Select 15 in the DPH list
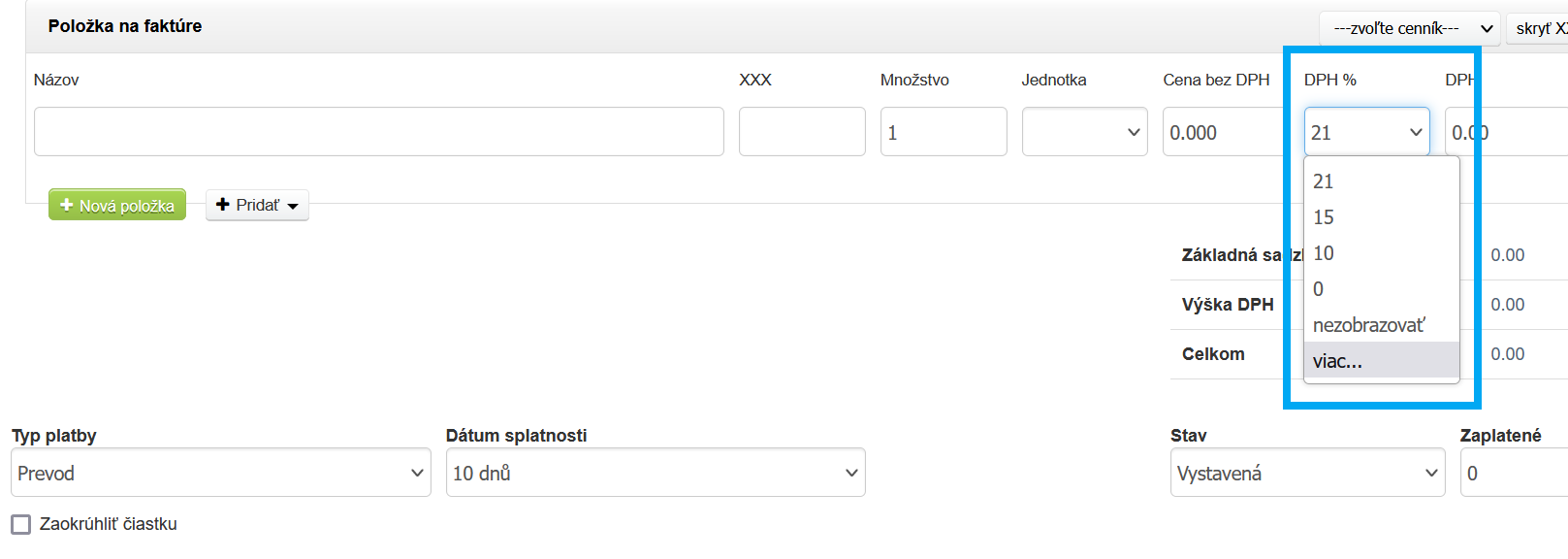Screen dimensions: 1568x559 [1324, 217]
